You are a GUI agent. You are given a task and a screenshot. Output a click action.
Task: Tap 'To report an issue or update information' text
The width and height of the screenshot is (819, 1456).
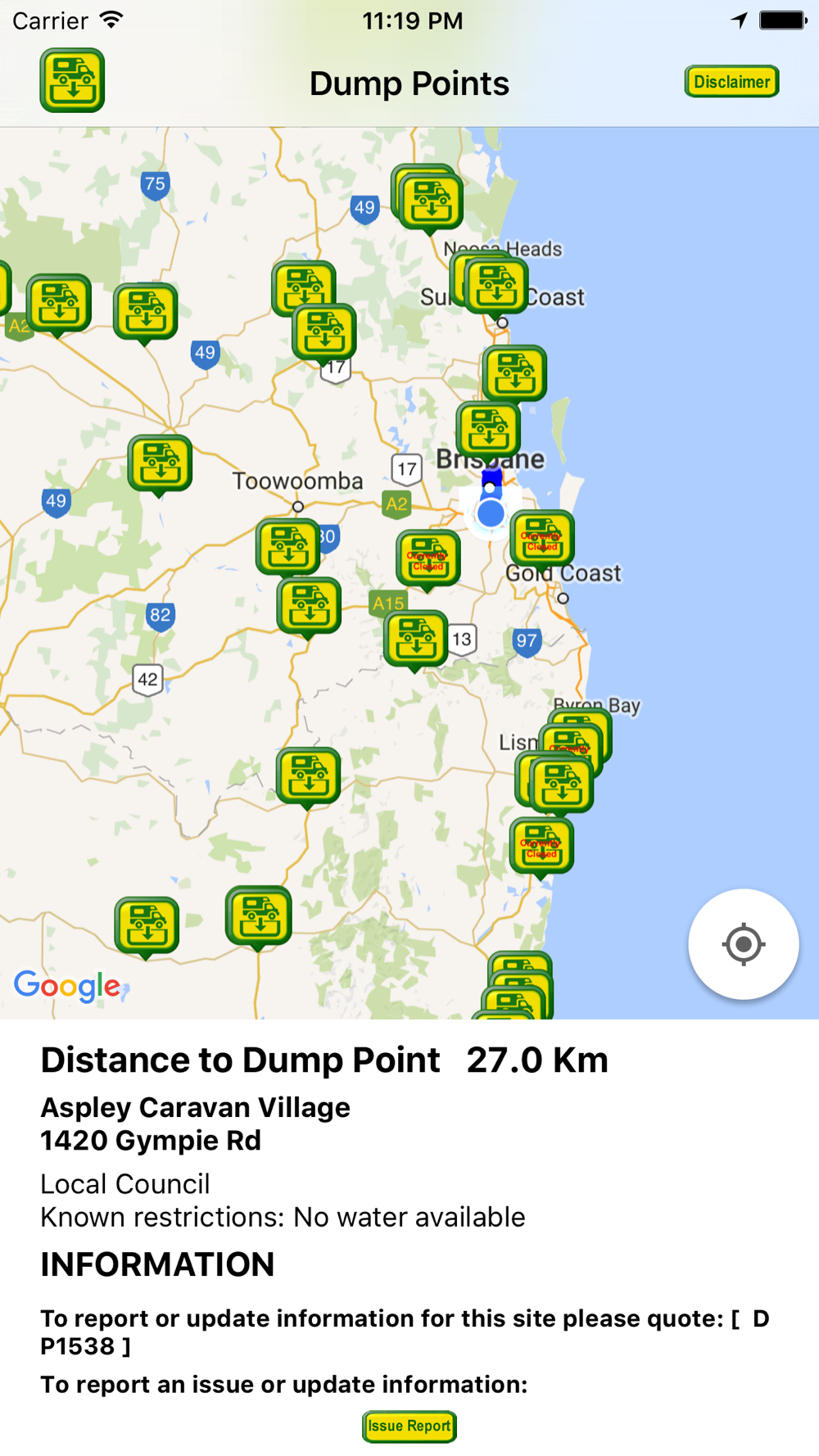[x=284, y=1385]
